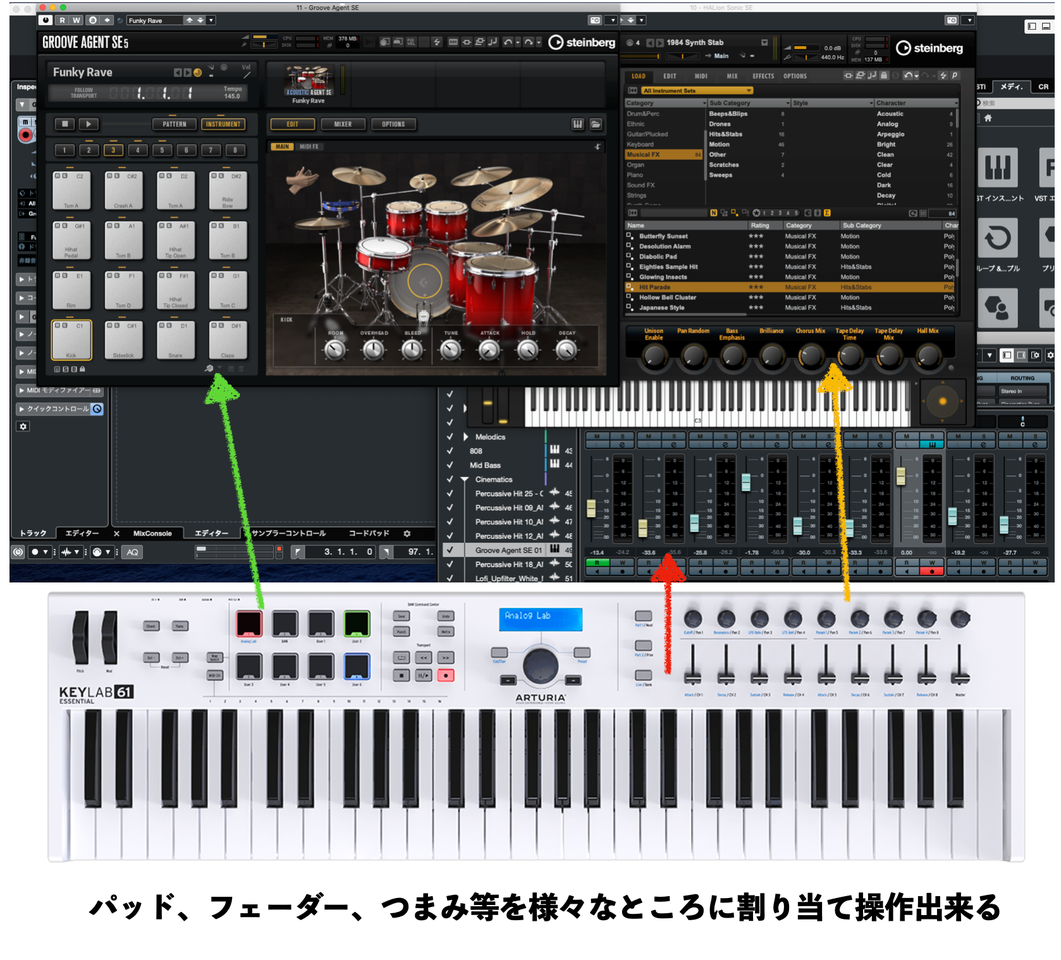Switch pads to Pattern mode
This screenshot has width=1061, height=960.
(x=174, y=124)
